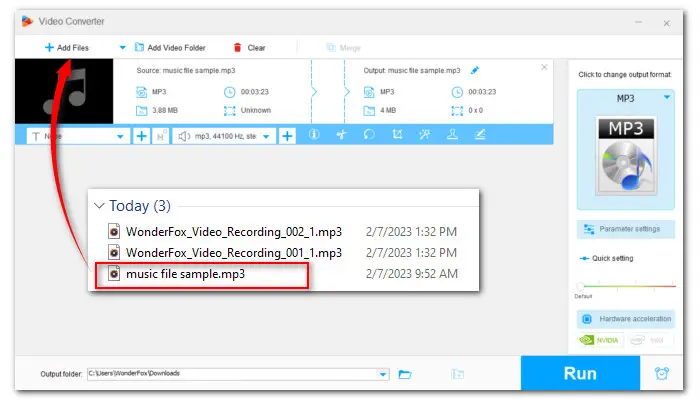Open the magic wand Effects tool
This screenshot has width=700, height=407.
(425, 134)
